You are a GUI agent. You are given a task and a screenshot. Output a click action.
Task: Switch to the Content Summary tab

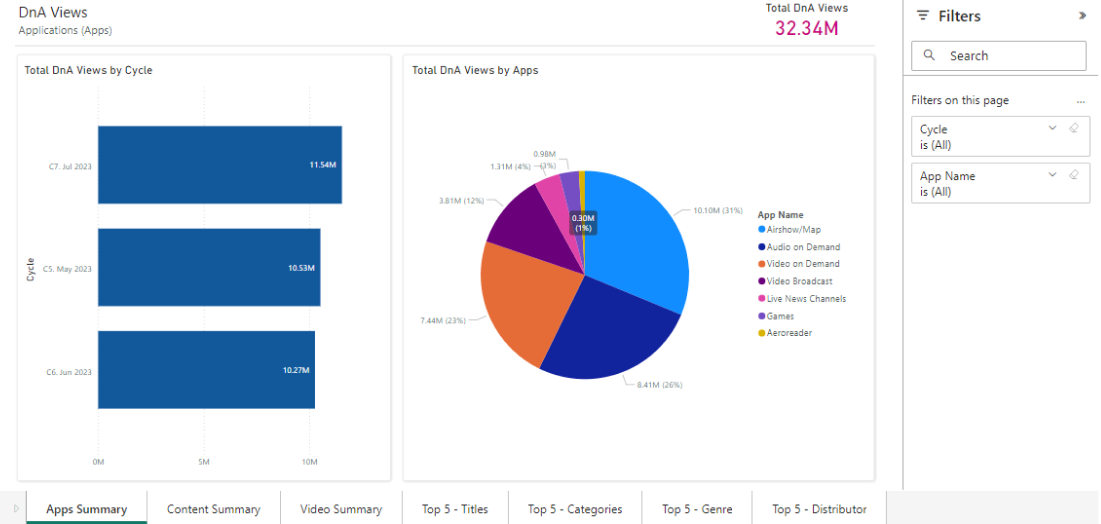213,509
